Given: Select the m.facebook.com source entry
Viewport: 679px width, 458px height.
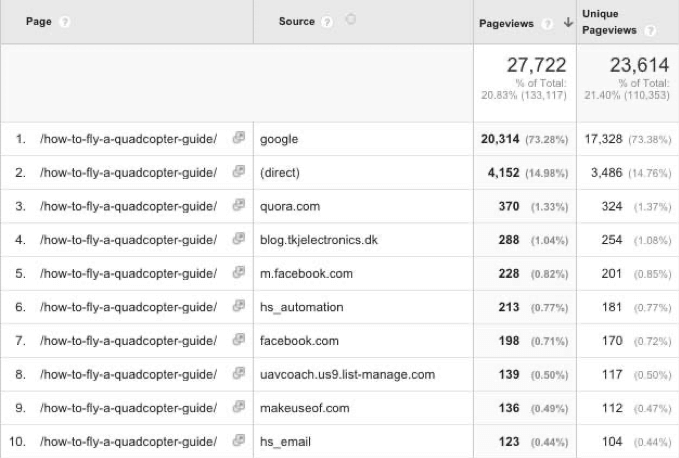Looking at the screenshot, I should pos(306,274).
